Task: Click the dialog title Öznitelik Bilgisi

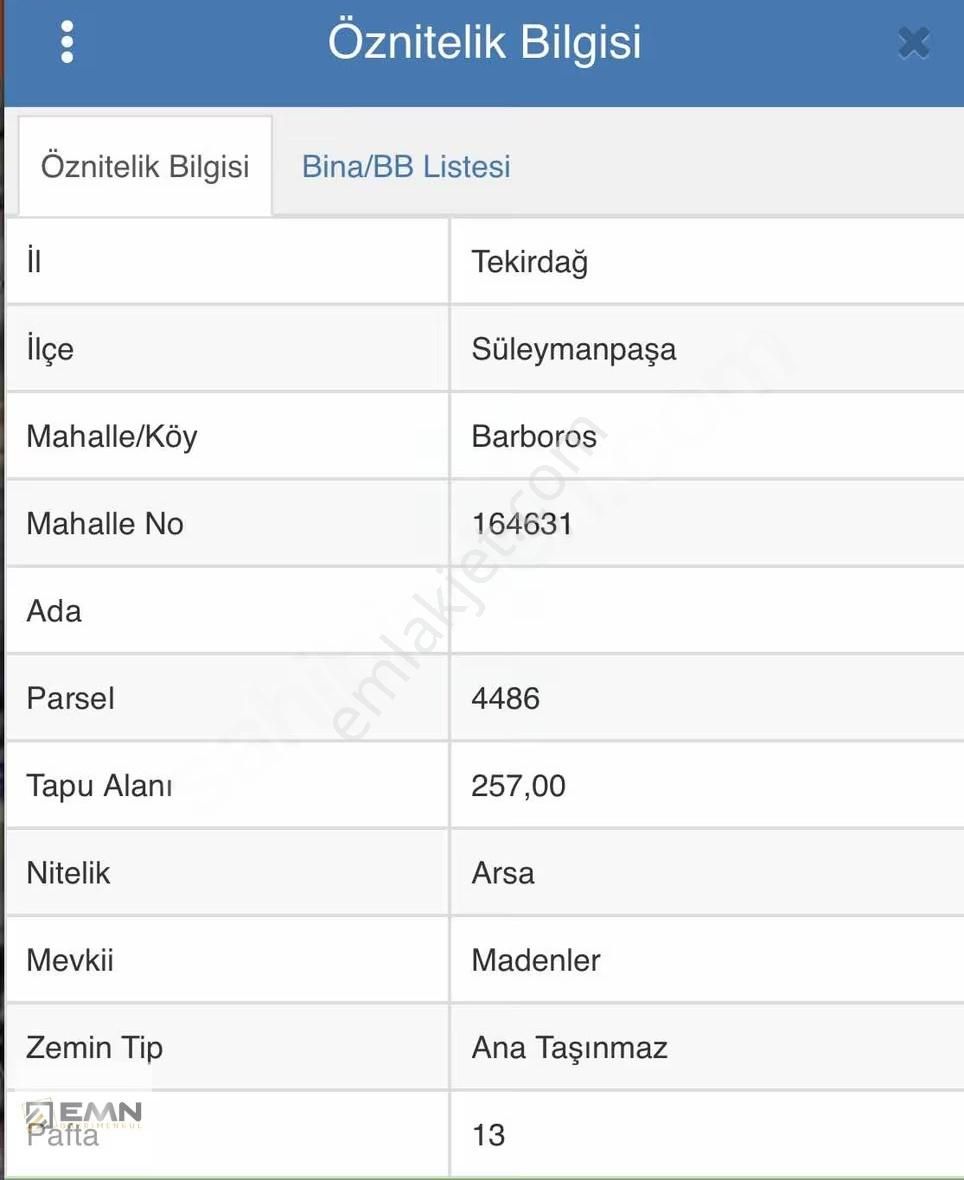Action: pos(485,43)
